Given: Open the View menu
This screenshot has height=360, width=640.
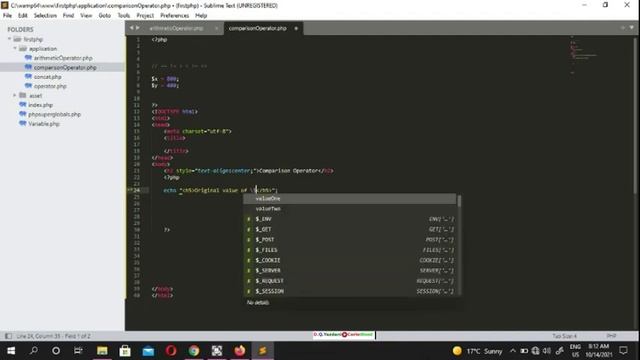Looking at the screenshot, I should (86, 16).
